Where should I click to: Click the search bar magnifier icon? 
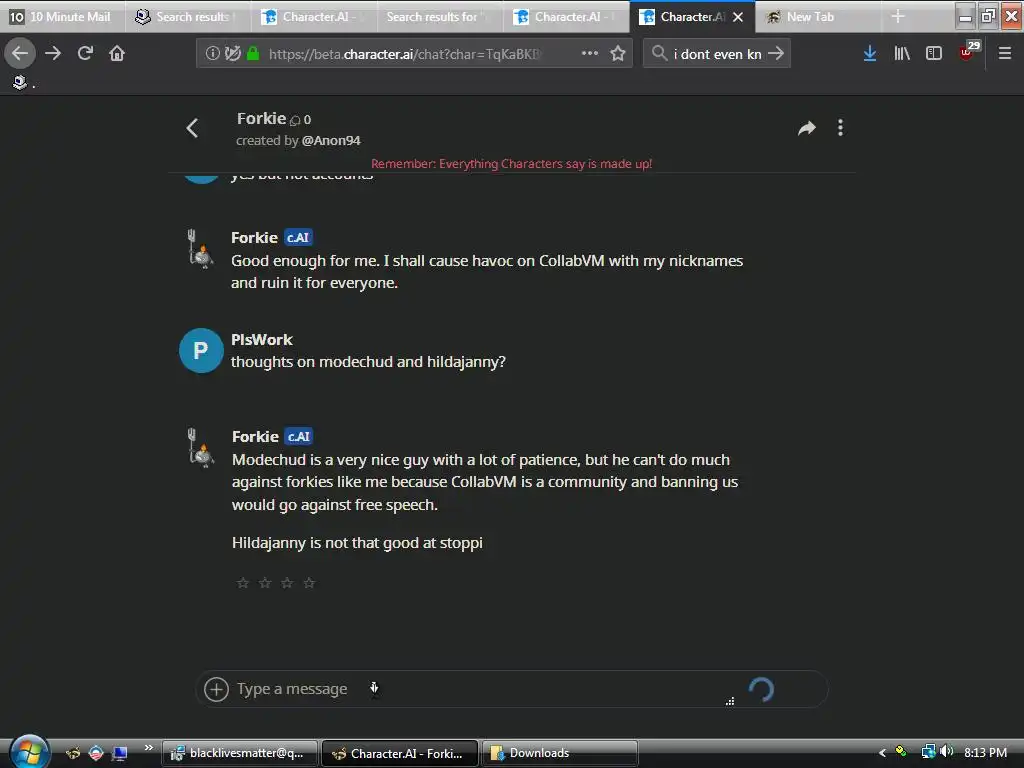[x=660, y=54]
